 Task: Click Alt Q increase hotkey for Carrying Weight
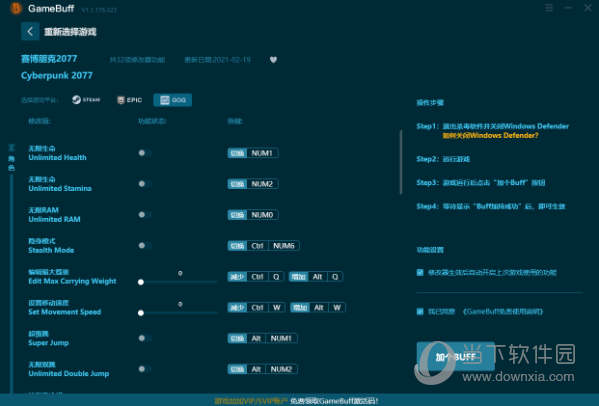click(x=316, y=277)
